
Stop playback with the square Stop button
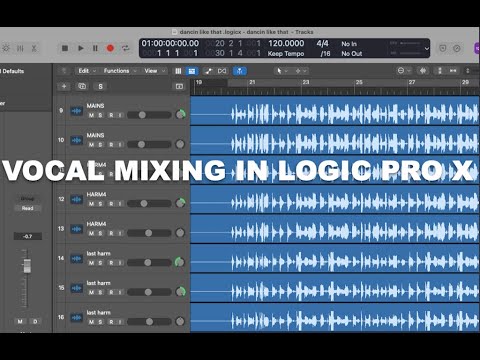point(65,48)
